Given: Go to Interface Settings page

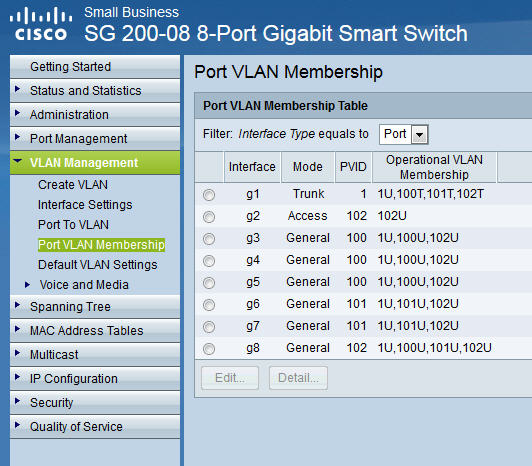Looking at the screenshot, I should tap(85, 205).
